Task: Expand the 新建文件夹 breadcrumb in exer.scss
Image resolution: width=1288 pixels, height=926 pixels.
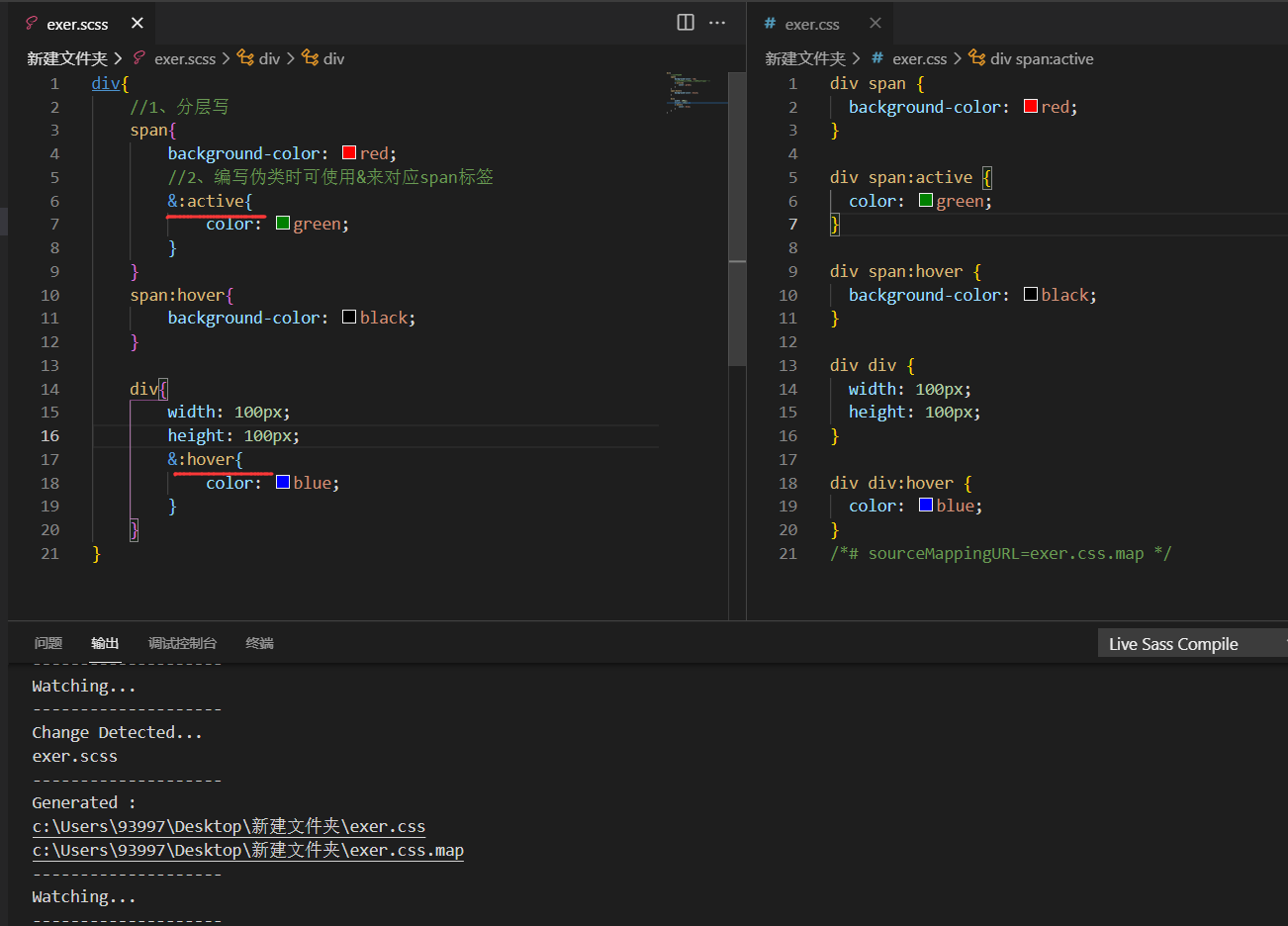Action: [67, 58]
